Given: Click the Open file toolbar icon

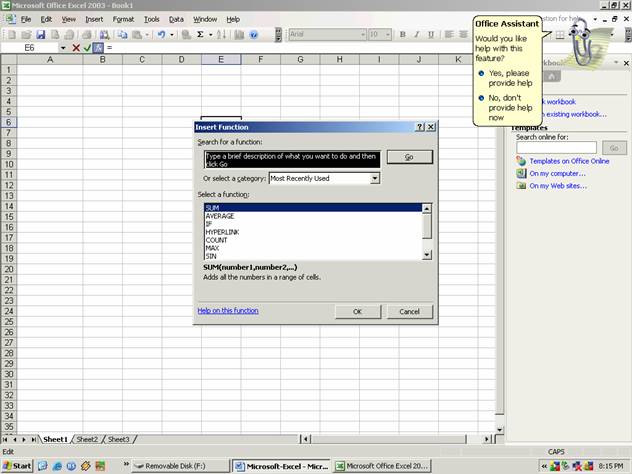Looking at the screenshot, I should tap(26, 35).
